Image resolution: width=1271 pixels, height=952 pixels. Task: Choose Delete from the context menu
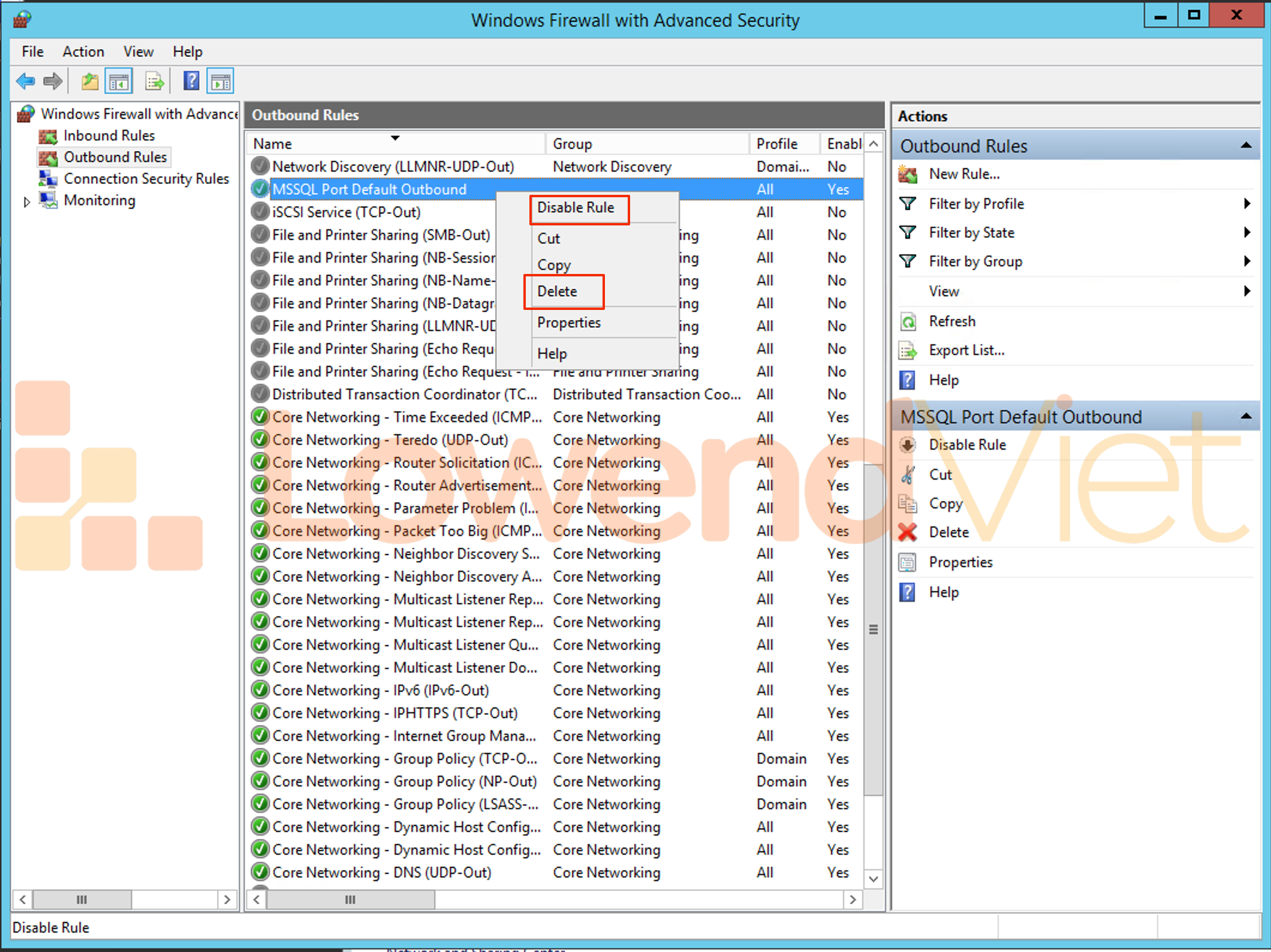(557, 291)
